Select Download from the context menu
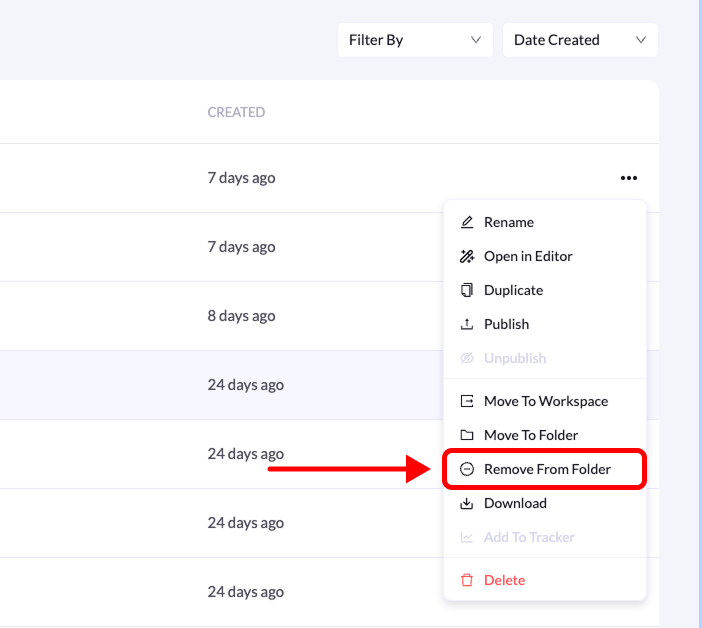 click(544, 503)
